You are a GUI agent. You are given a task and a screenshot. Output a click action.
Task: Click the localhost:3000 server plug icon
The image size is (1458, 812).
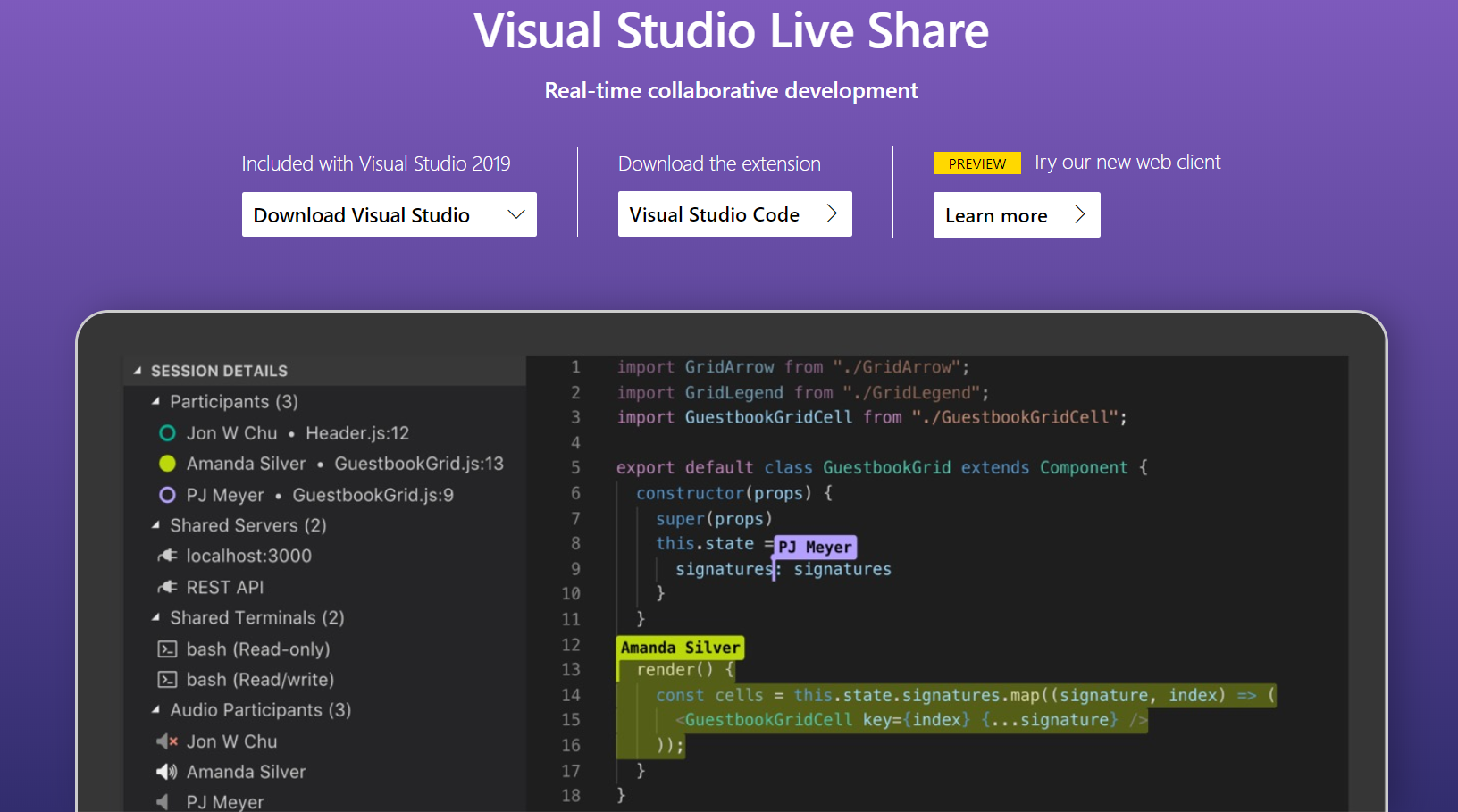167,556
